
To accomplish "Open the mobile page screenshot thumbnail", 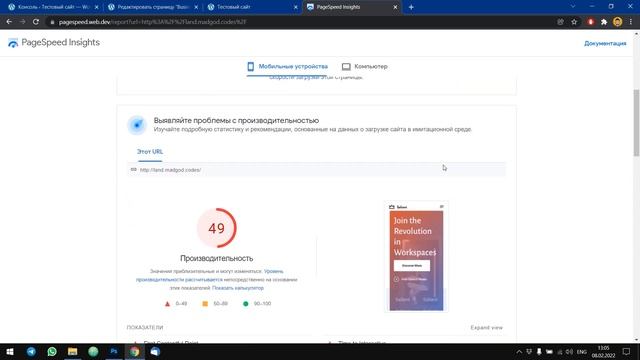I will [x=416, y=257].
